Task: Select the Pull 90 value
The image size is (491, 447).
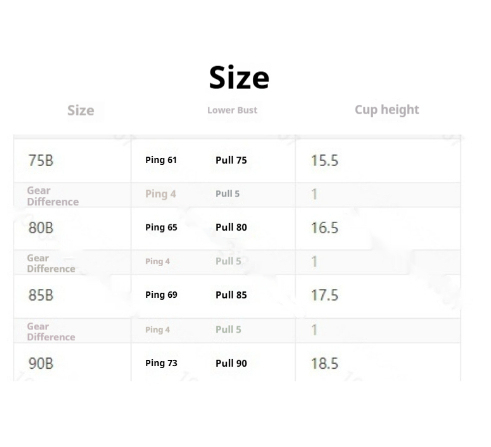Action: click(x=231, y=363)
